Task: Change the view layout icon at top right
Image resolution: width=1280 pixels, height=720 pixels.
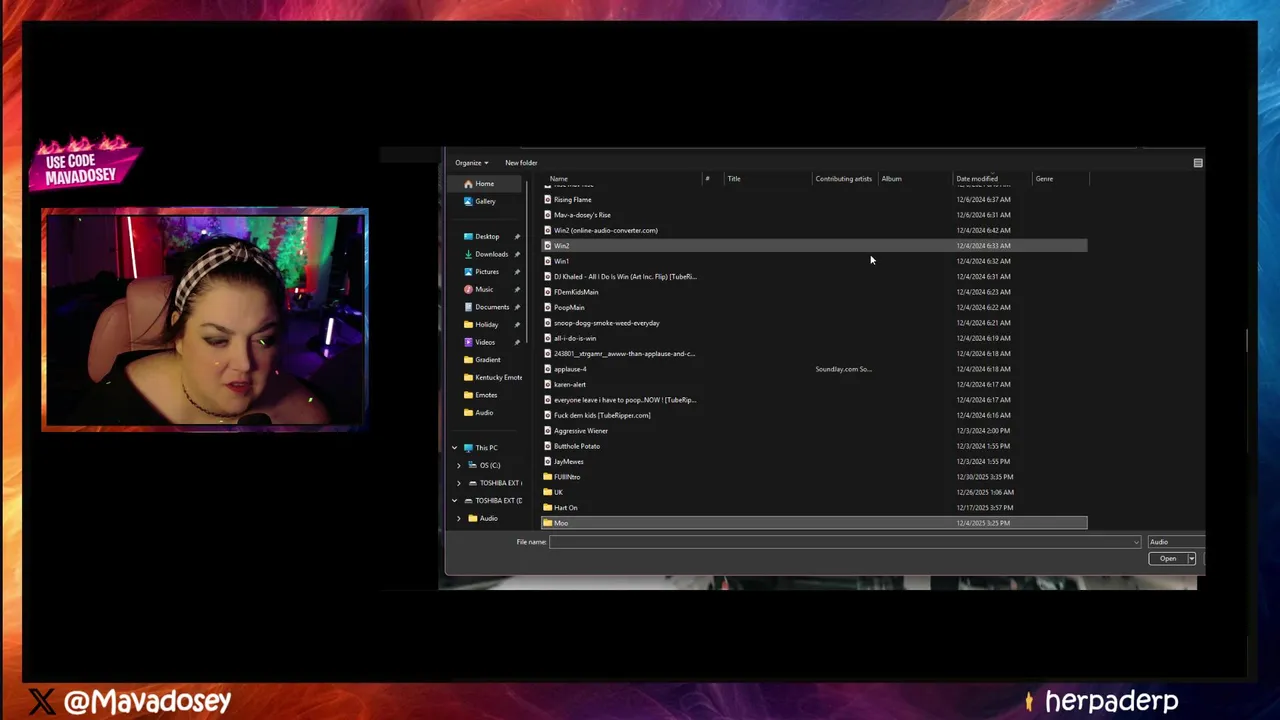Action: click(x=1198, y=162)
